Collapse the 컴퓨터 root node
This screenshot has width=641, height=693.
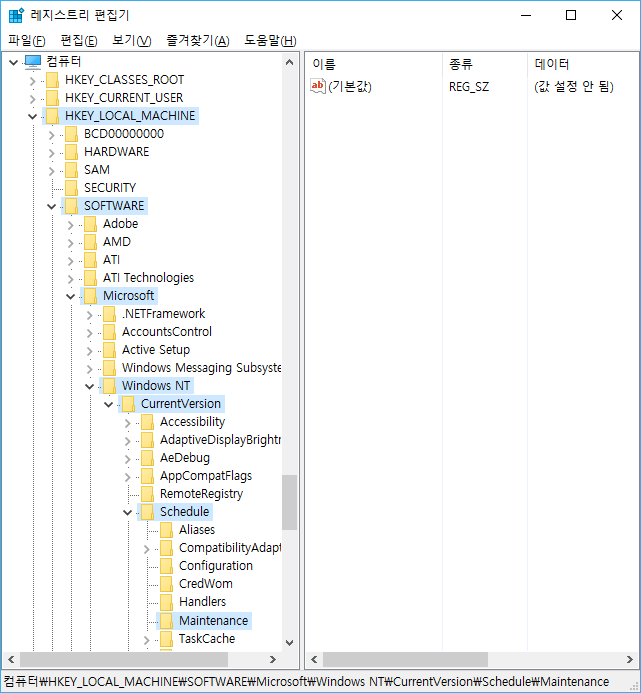[x=14, y=62]
